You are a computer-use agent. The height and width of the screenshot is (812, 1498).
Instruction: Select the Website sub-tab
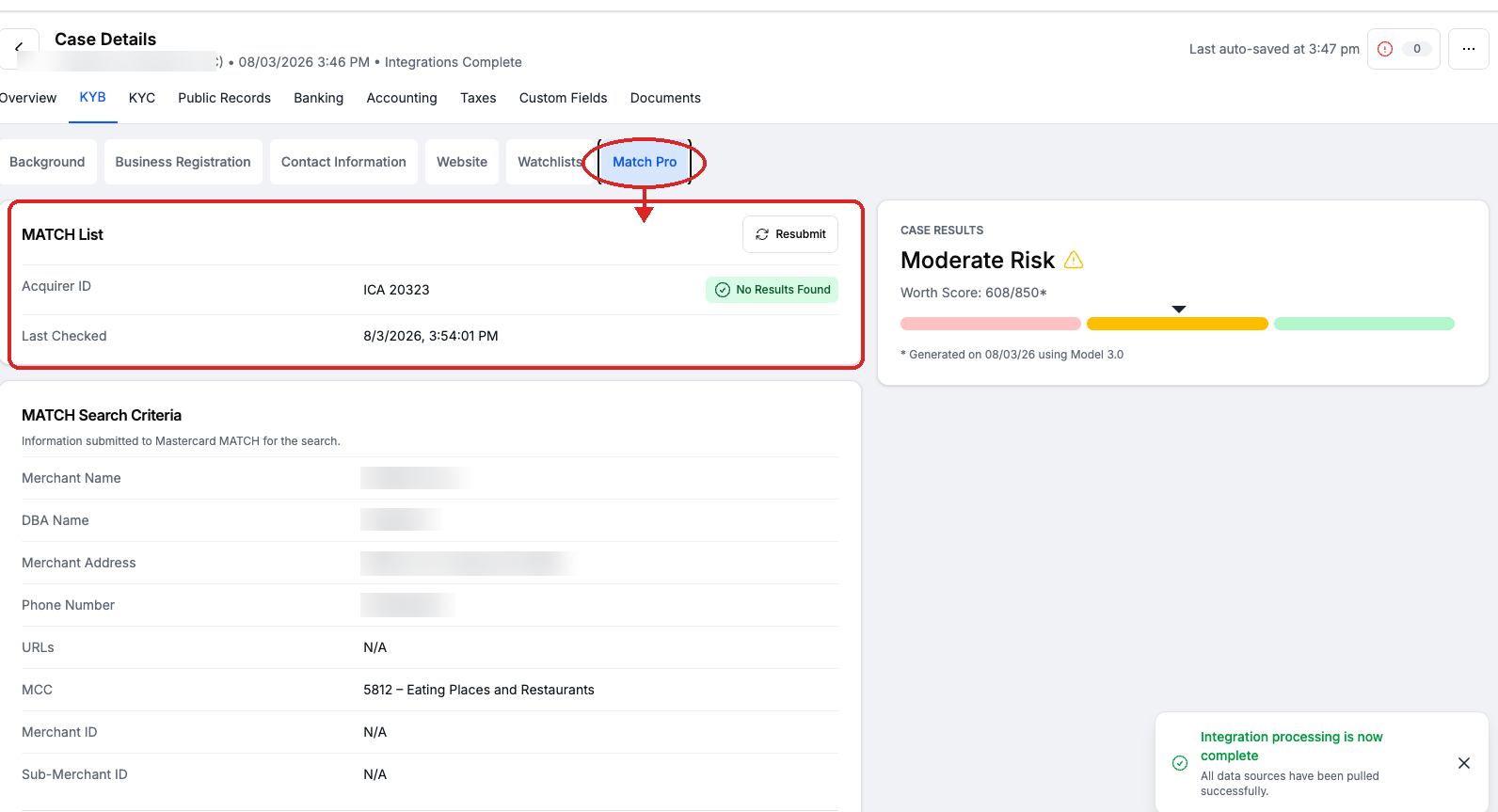[462, 162]
